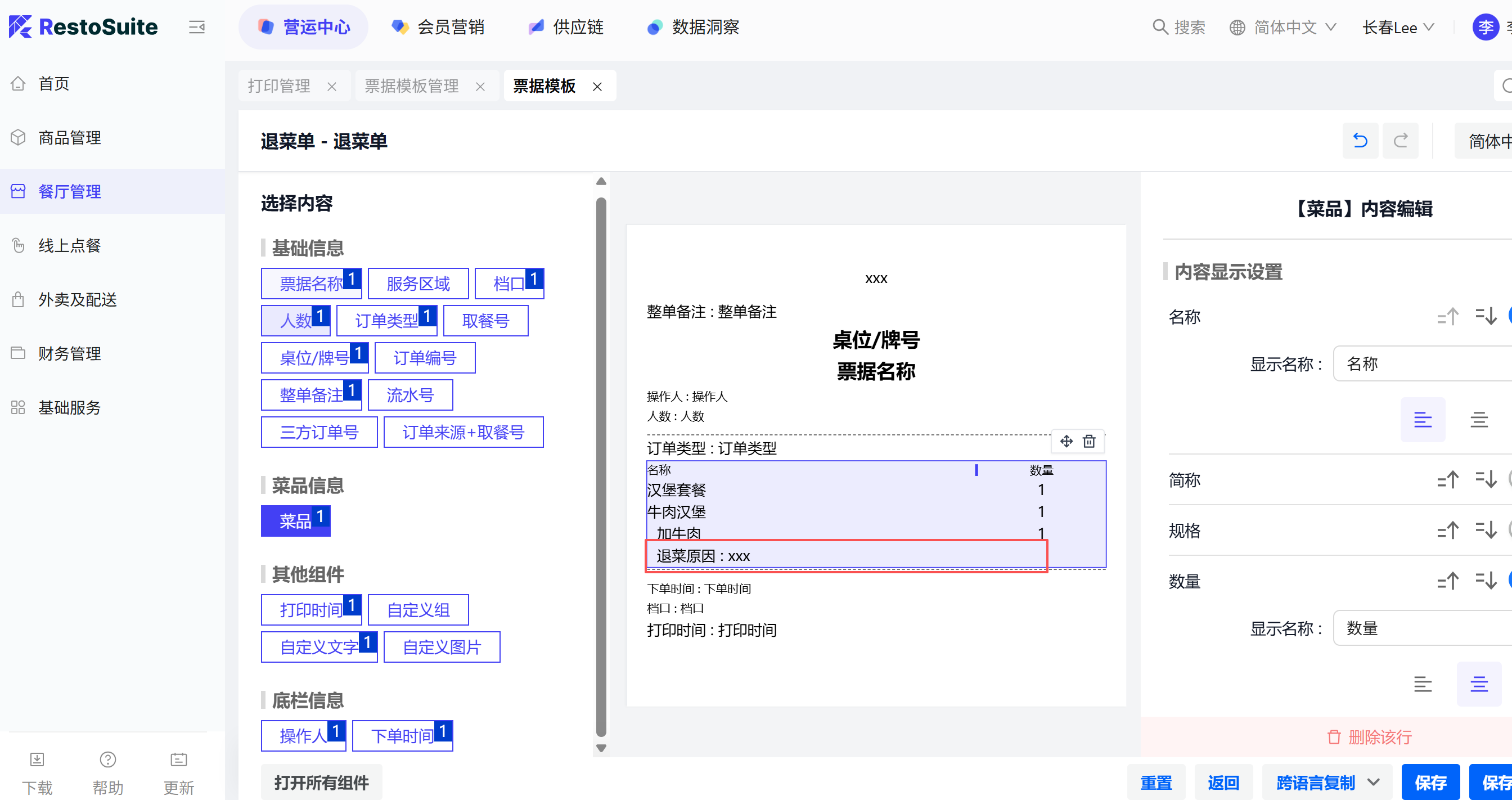Open the 帮助 help icon
This screenshot has height=800, width=1512.
(108, 759)
